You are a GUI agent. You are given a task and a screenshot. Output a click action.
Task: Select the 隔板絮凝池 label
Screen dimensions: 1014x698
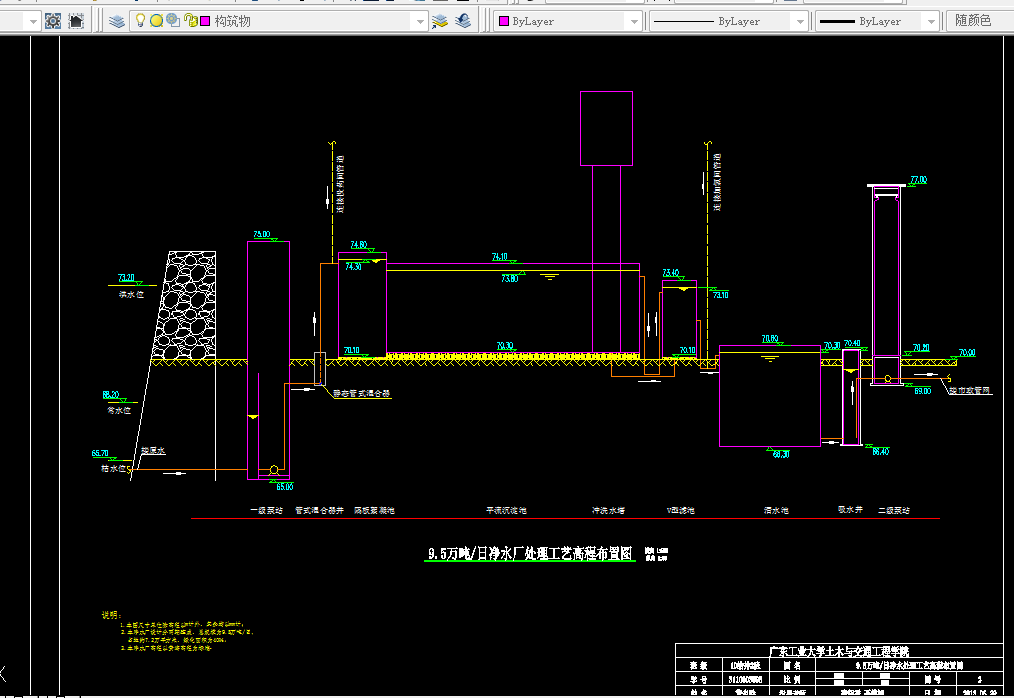click(374, 510)
